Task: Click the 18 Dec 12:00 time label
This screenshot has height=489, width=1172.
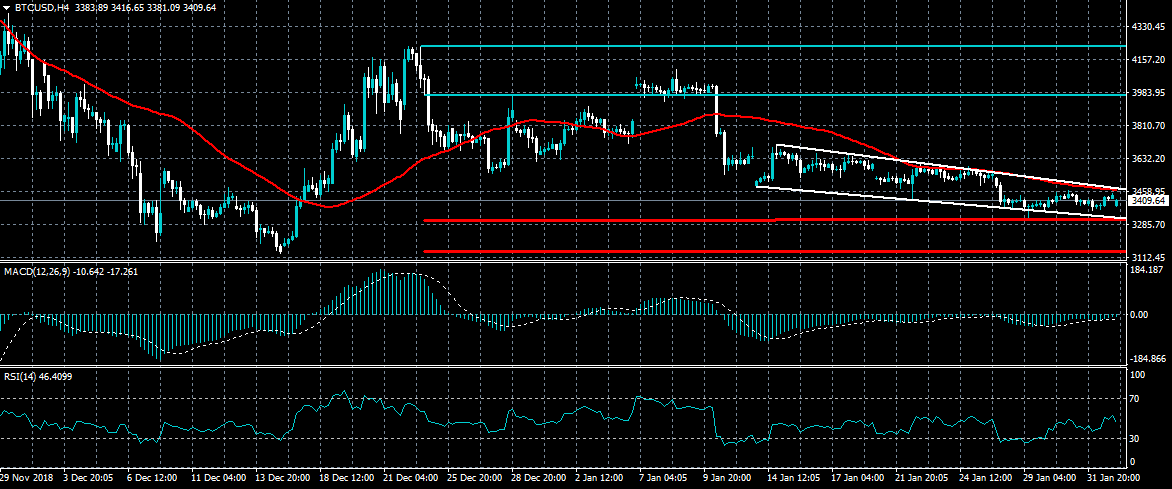Action: pyautogui.click(x=349, y=477)
